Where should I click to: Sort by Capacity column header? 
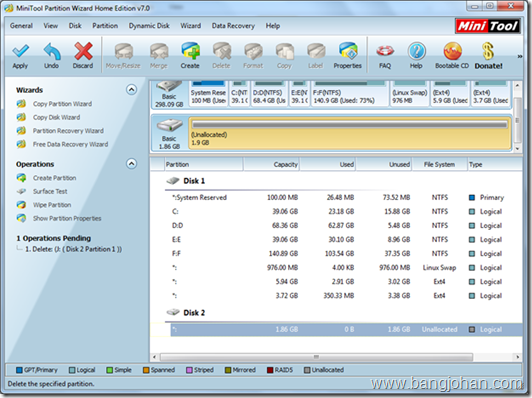[x=271, y=165]
